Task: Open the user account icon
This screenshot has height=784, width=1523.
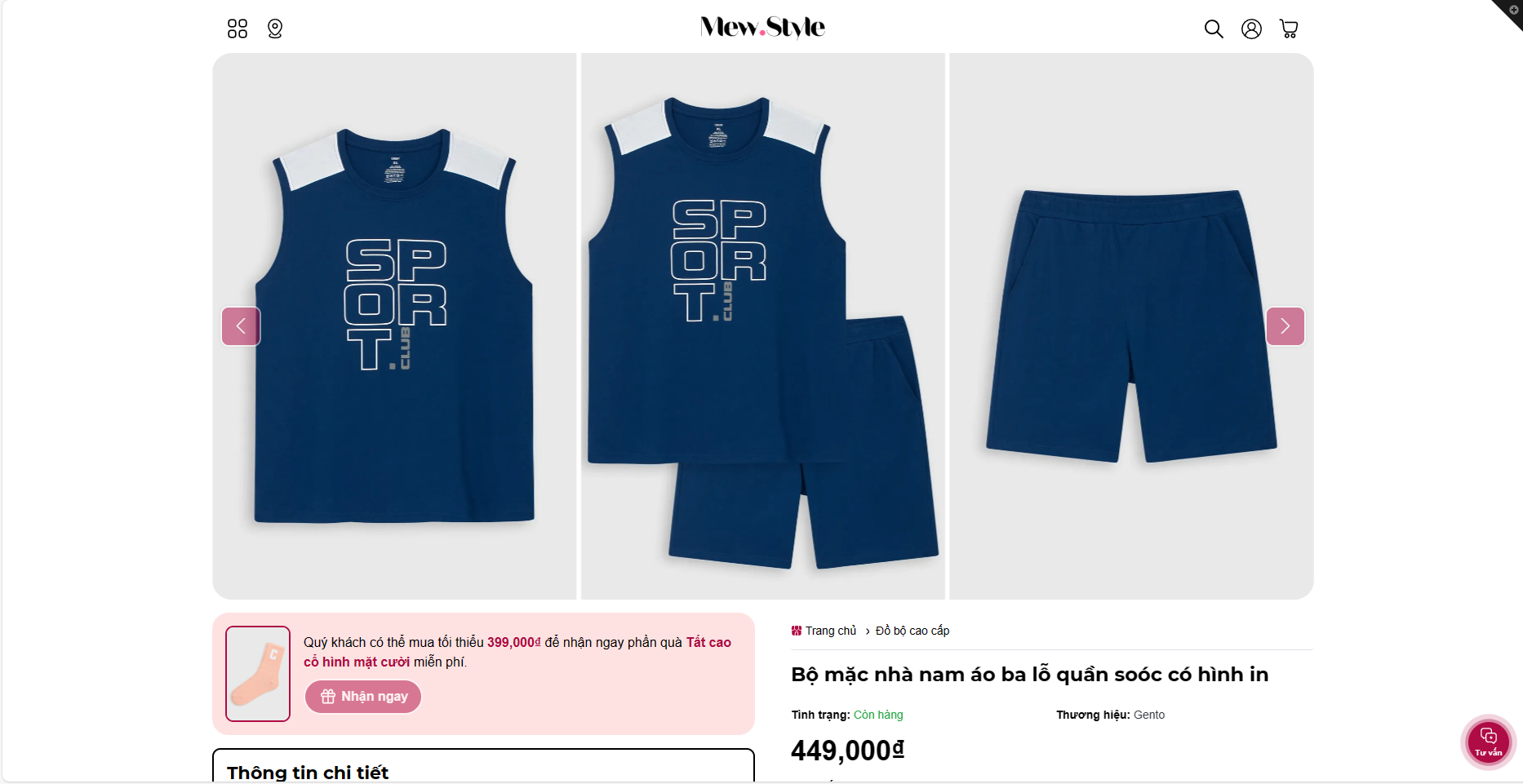Action: pos(1251,29)
